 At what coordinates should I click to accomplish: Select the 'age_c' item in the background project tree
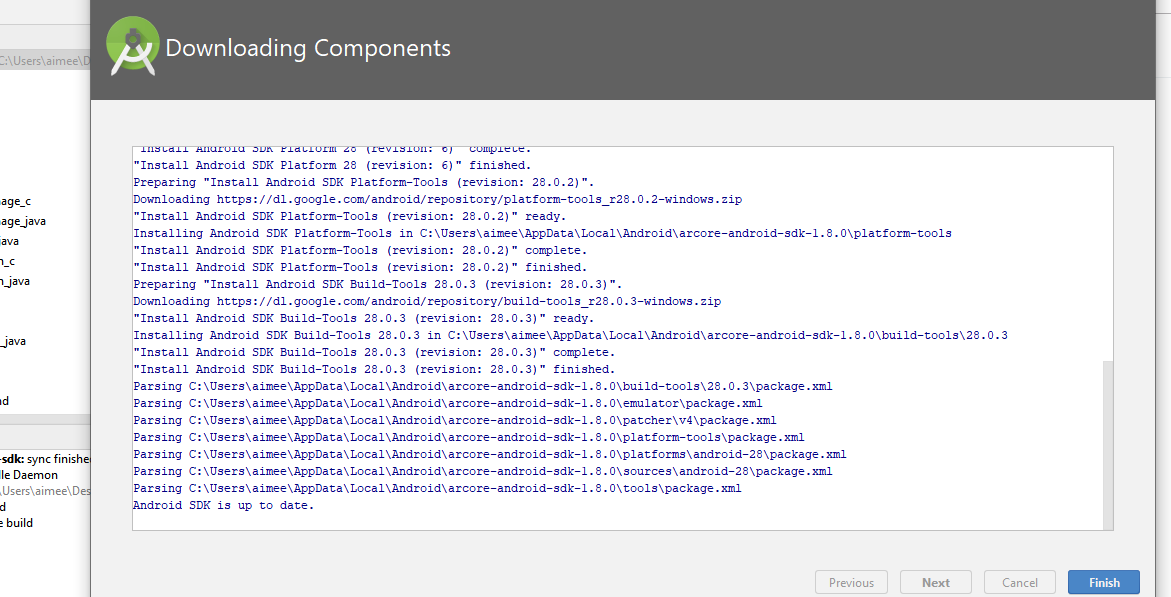[x=15, y=202]
